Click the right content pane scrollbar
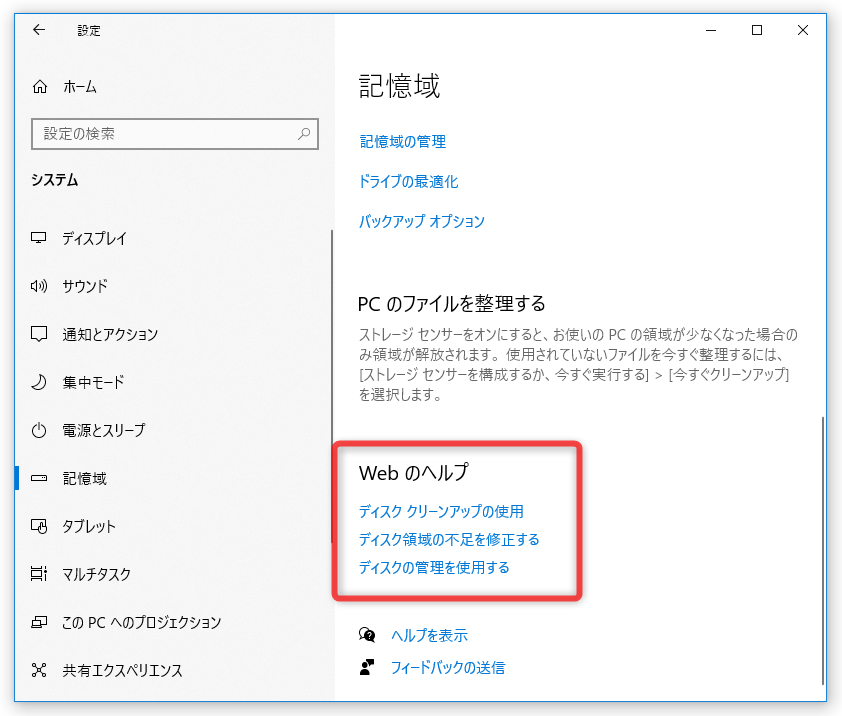The image size is (842, 716). coord(823,551)
